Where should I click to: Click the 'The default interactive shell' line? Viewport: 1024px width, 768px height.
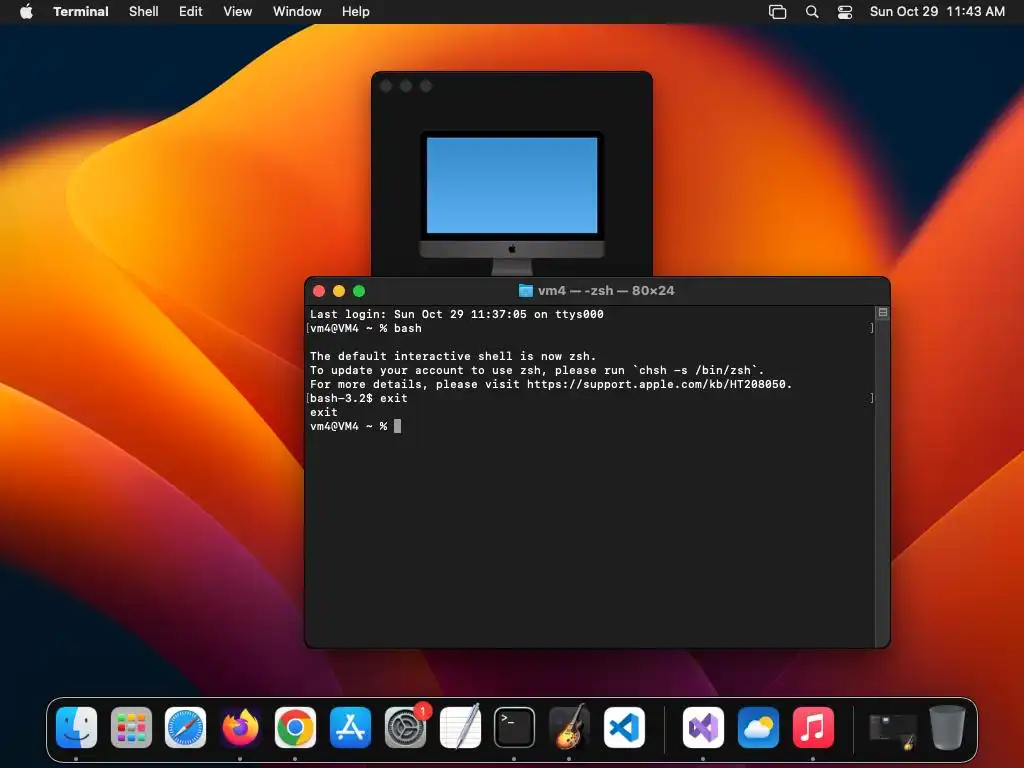[453, 357]
